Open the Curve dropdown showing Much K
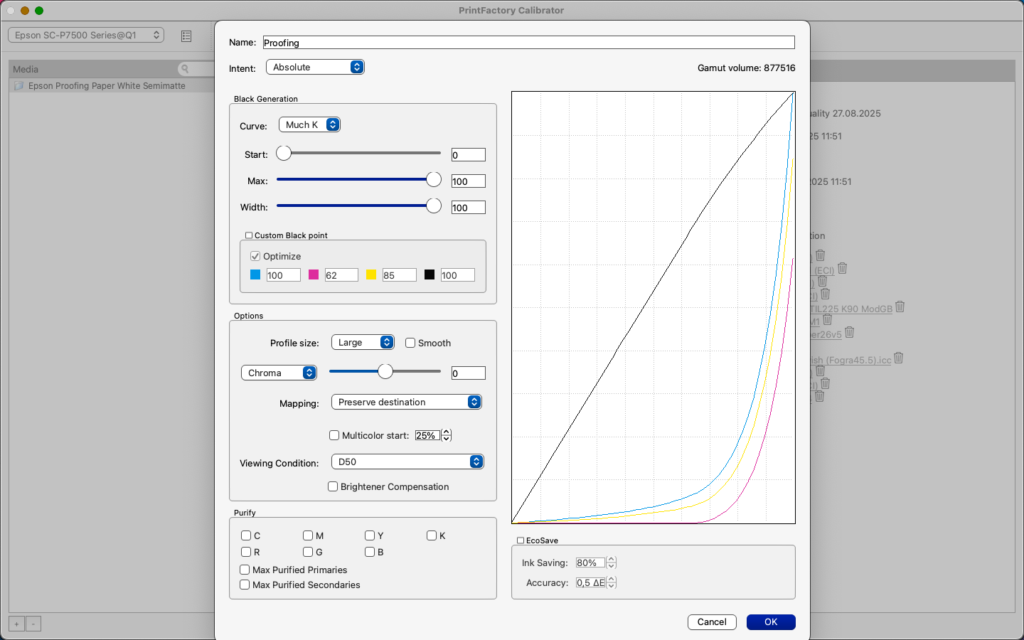This screenshot has width=1024, height=640. tap(310, 125)
